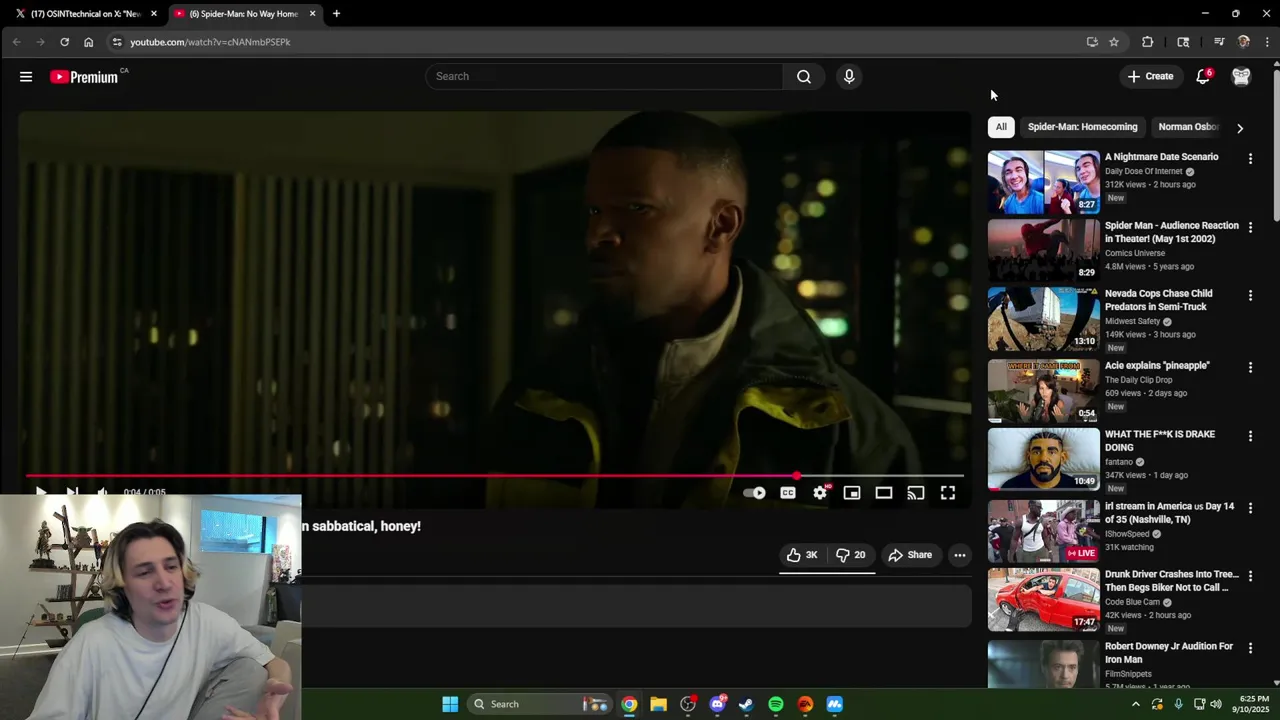Open the player settings gear

tap(820, 493)
